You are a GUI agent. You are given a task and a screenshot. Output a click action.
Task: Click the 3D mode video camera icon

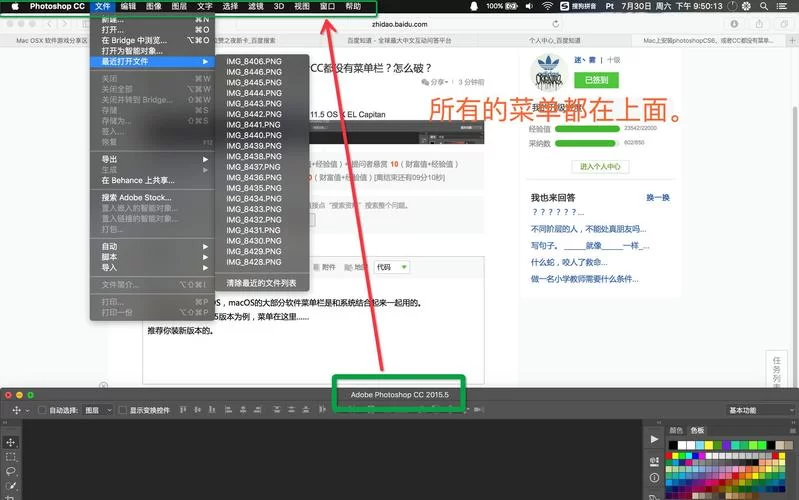478,409
